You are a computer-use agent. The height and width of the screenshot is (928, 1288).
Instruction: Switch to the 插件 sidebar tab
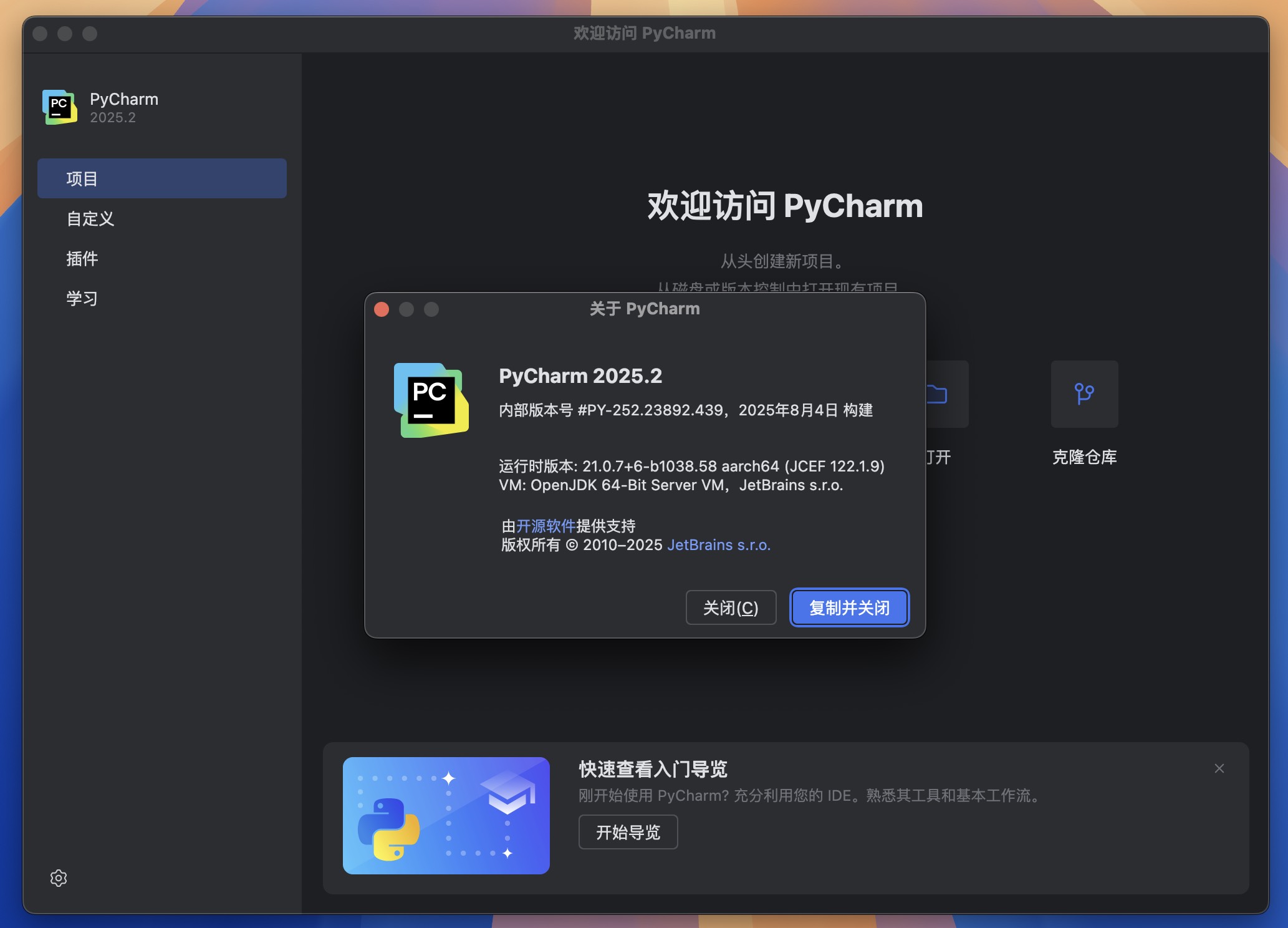162,258
